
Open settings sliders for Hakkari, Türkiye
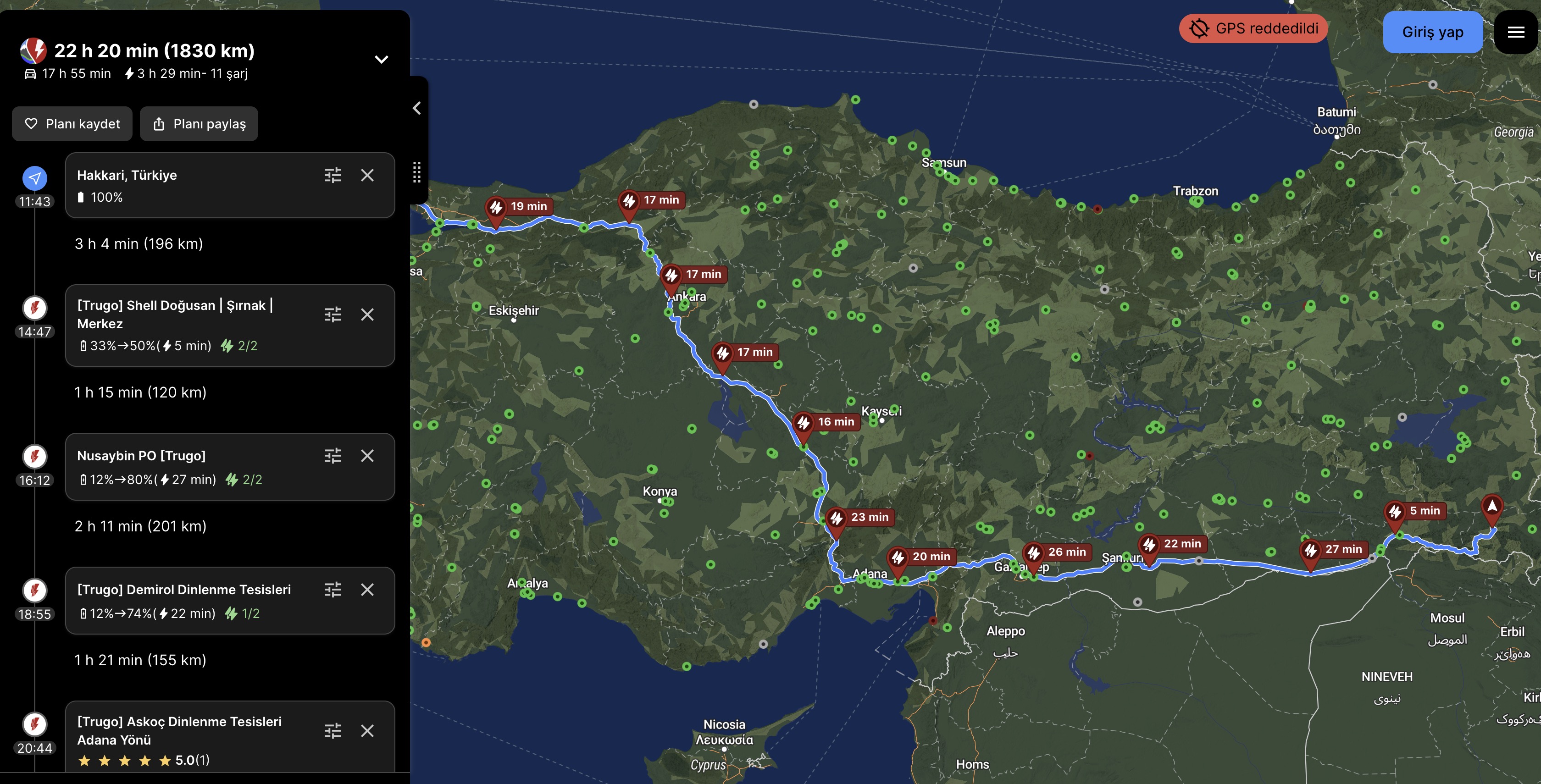tap(333, 175)
